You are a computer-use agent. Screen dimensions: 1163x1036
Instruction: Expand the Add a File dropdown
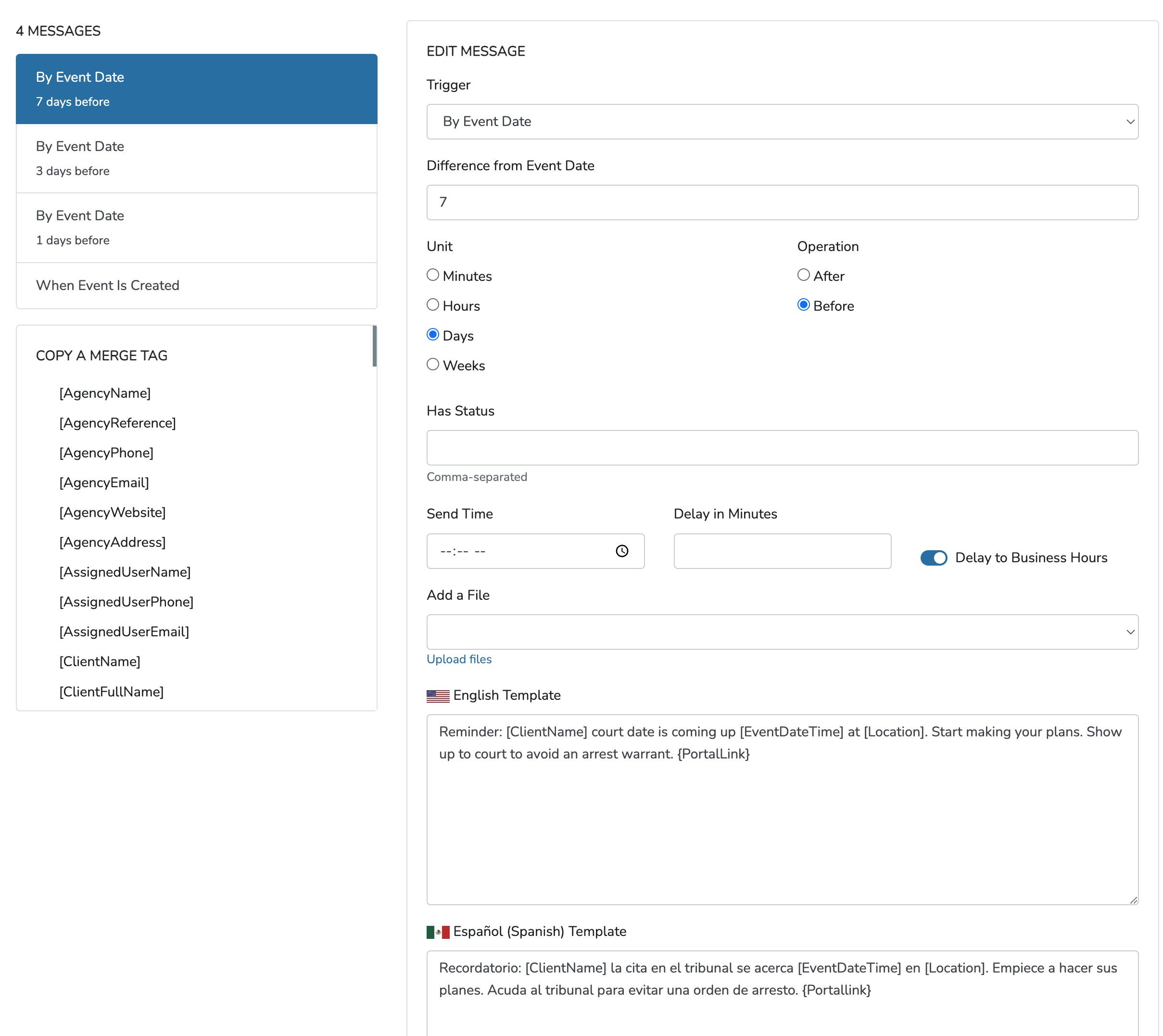[x=782, y=632]
